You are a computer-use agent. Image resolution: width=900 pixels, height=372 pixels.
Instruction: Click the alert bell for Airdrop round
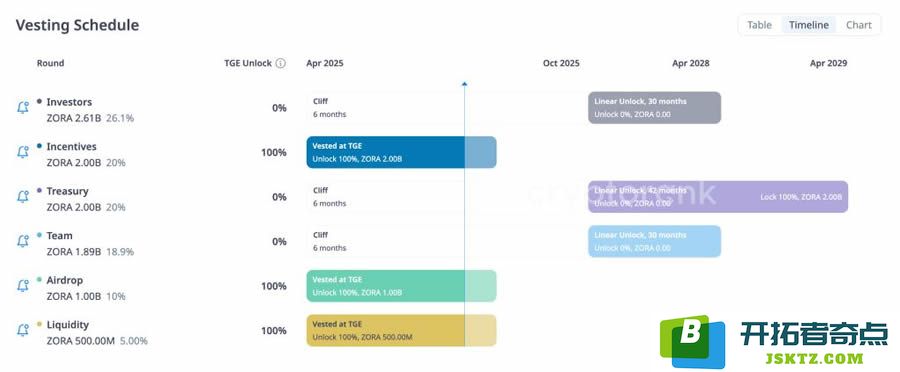[23, 285]
